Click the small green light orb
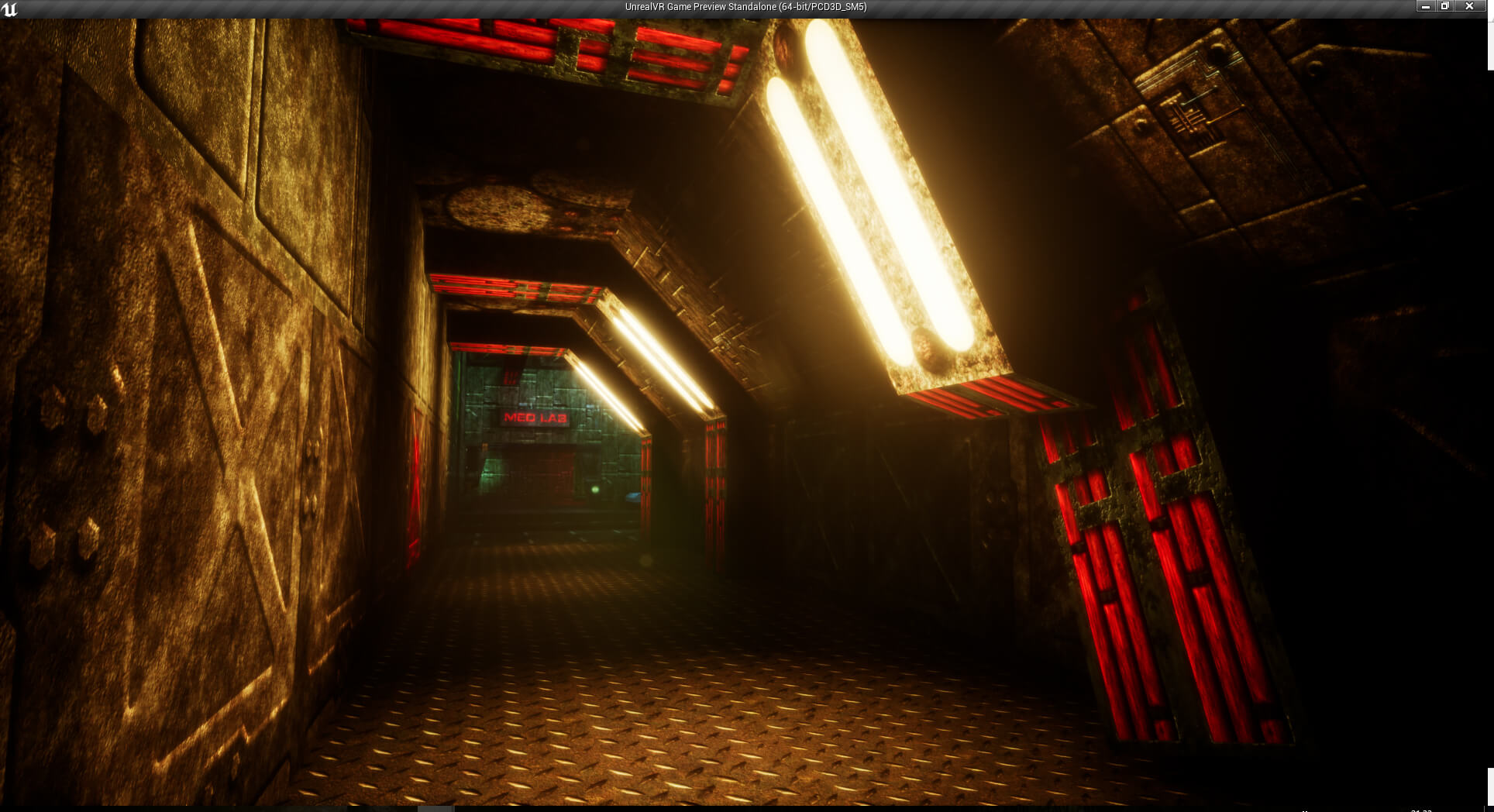This screenshot has height=812, width=1494. coord(595,490)
